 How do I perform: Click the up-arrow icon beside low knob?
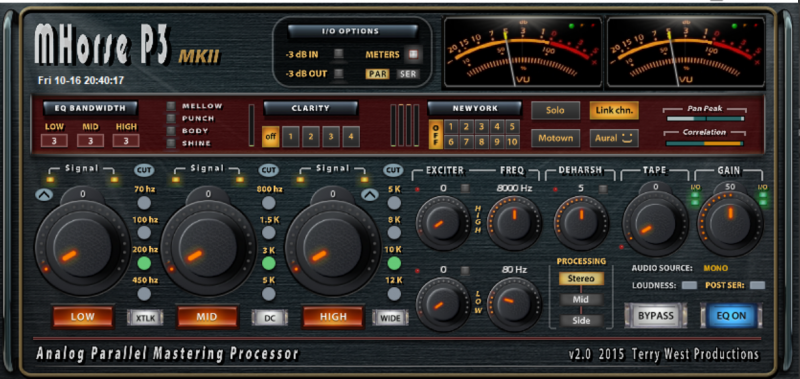click(43, 194)
